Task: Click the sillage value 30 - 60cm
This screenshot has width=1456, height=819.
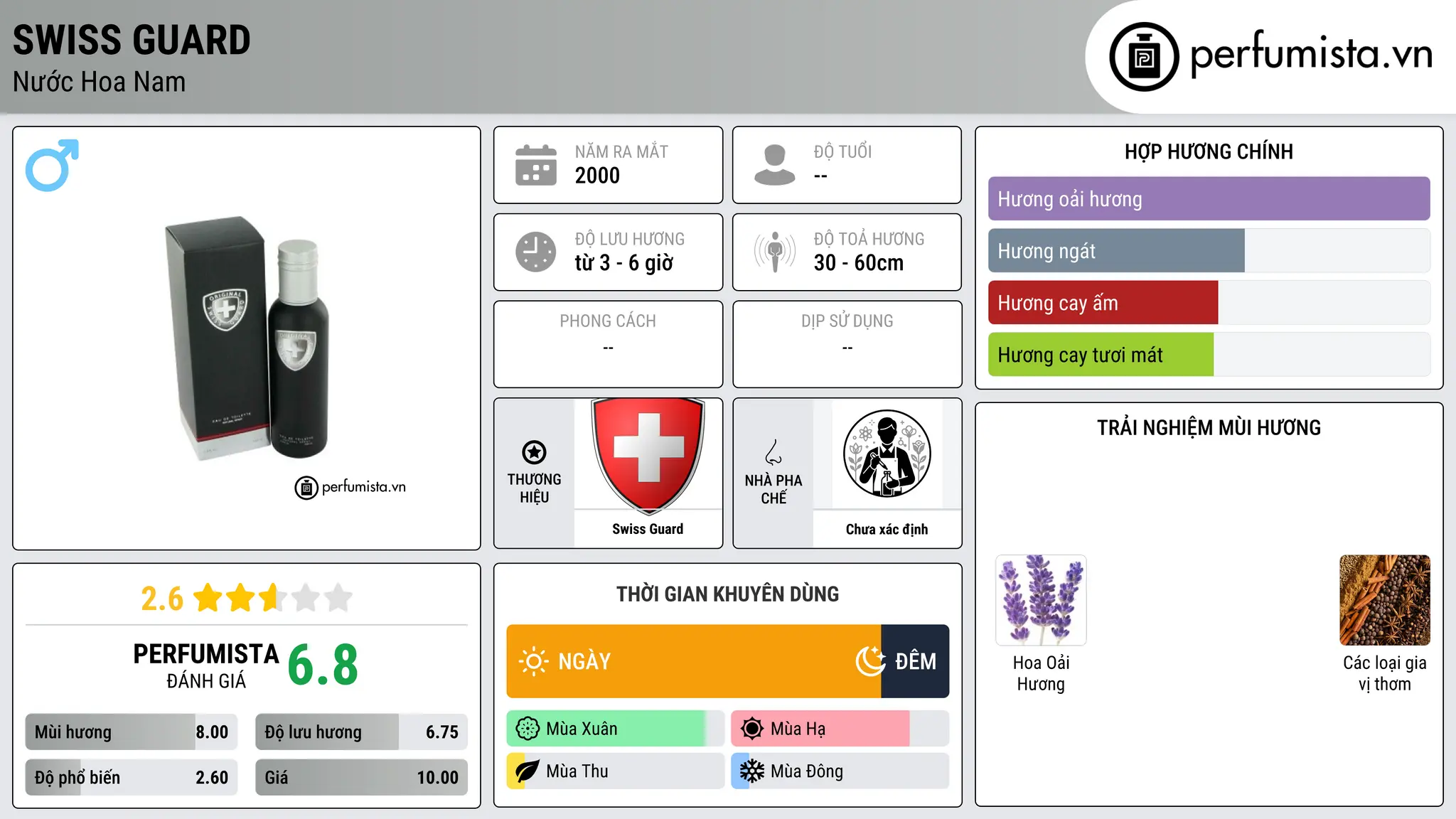Action: tap(859, 263)
